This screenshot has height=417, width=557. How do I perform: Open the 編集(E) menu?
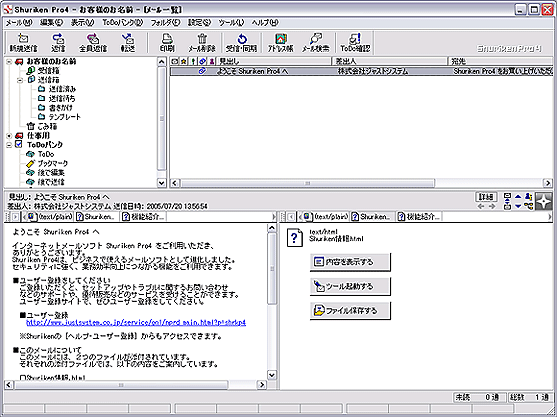point(51,23)
